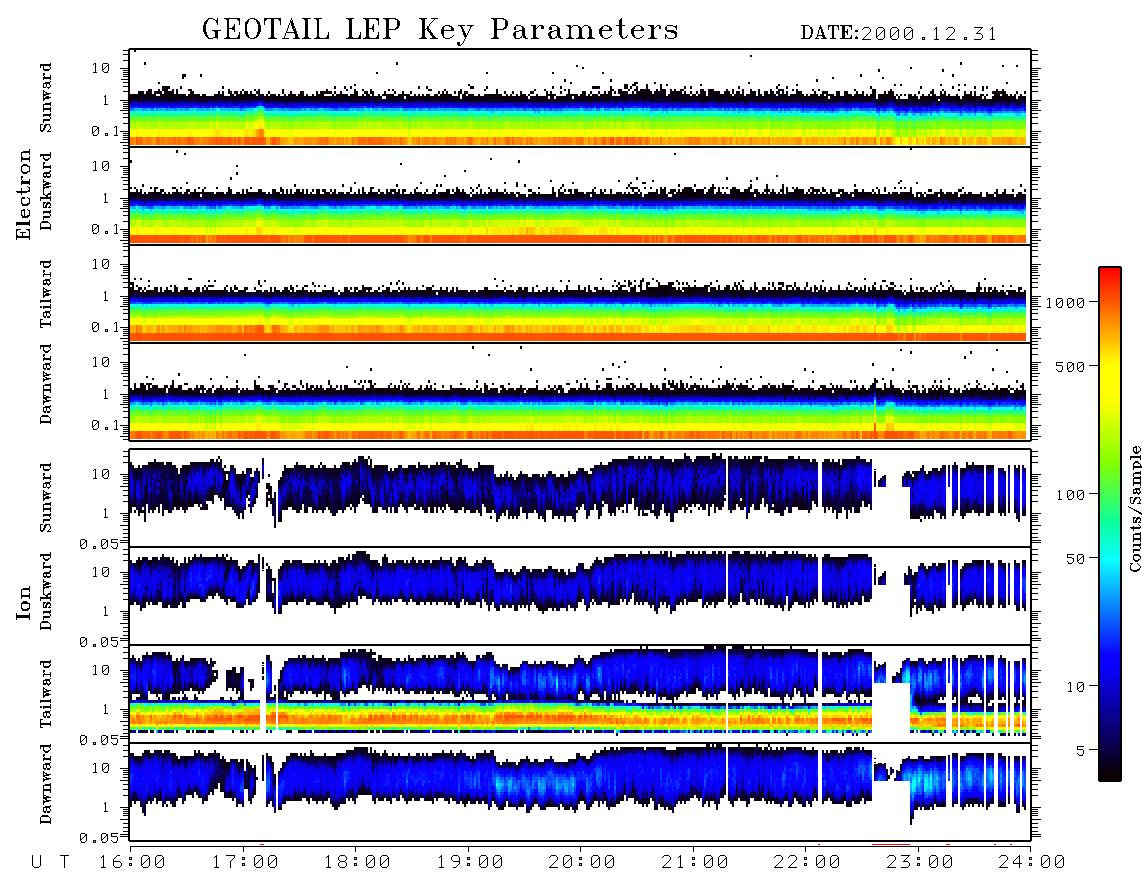Click the 24:00 time axis label

[1032, 863]
